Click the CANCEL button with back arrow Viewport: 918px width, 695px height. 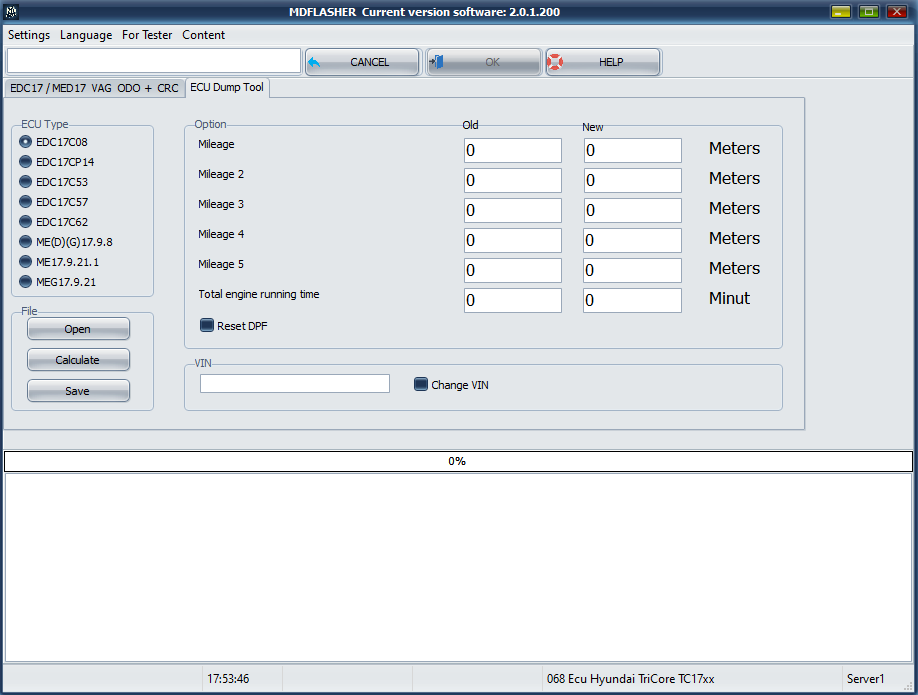tap(362, 62)
